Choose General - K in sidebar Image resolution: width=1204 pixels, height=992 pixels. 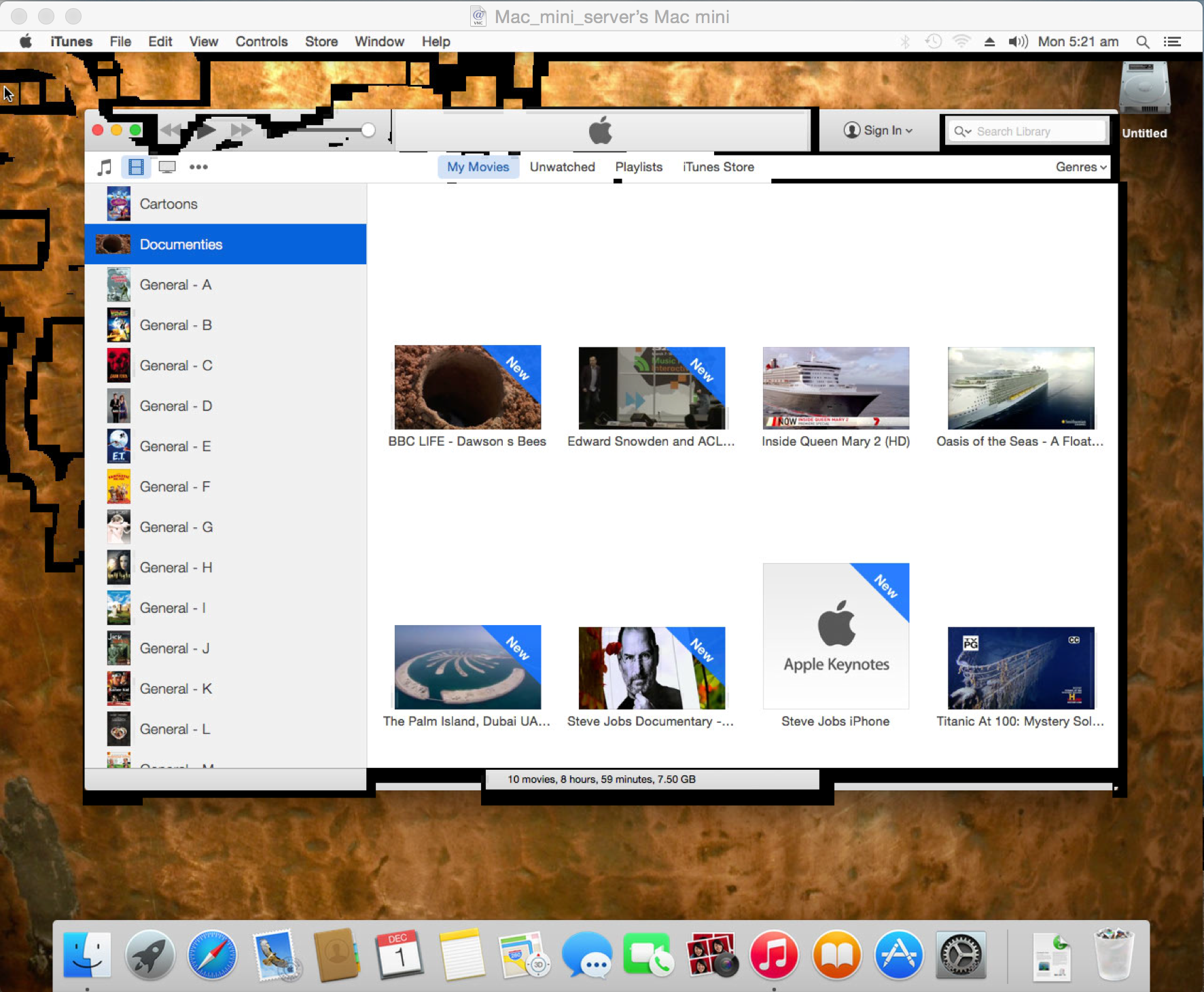point(226,689)
